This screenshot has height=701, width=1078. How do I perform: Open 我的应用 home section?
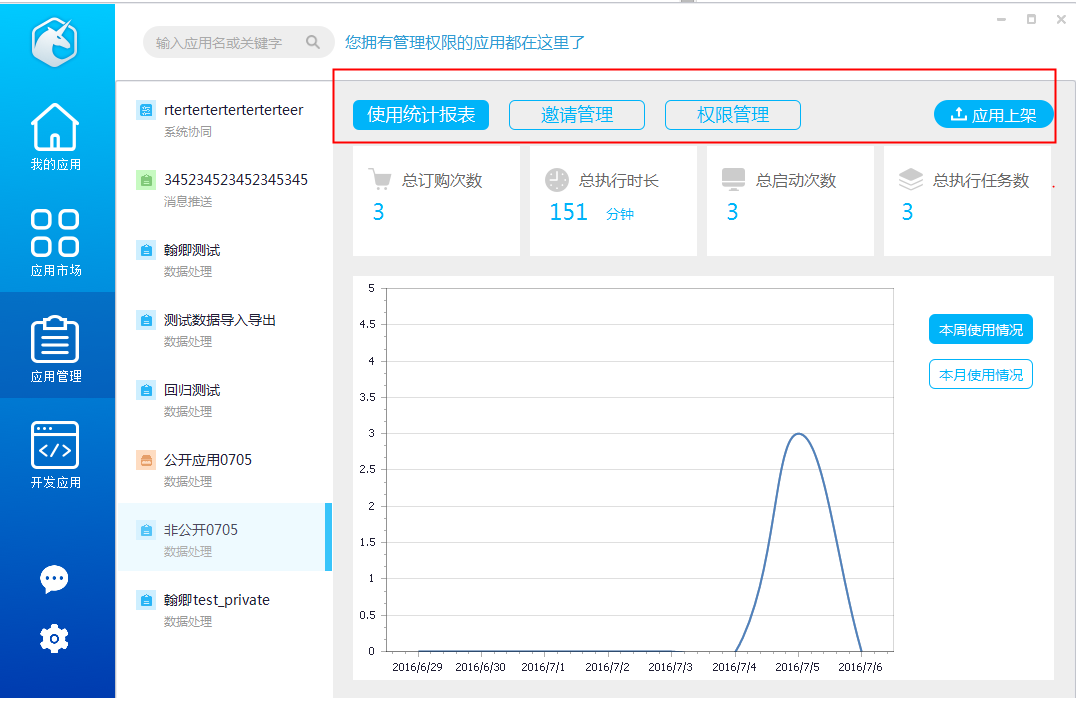pos(56,137)
